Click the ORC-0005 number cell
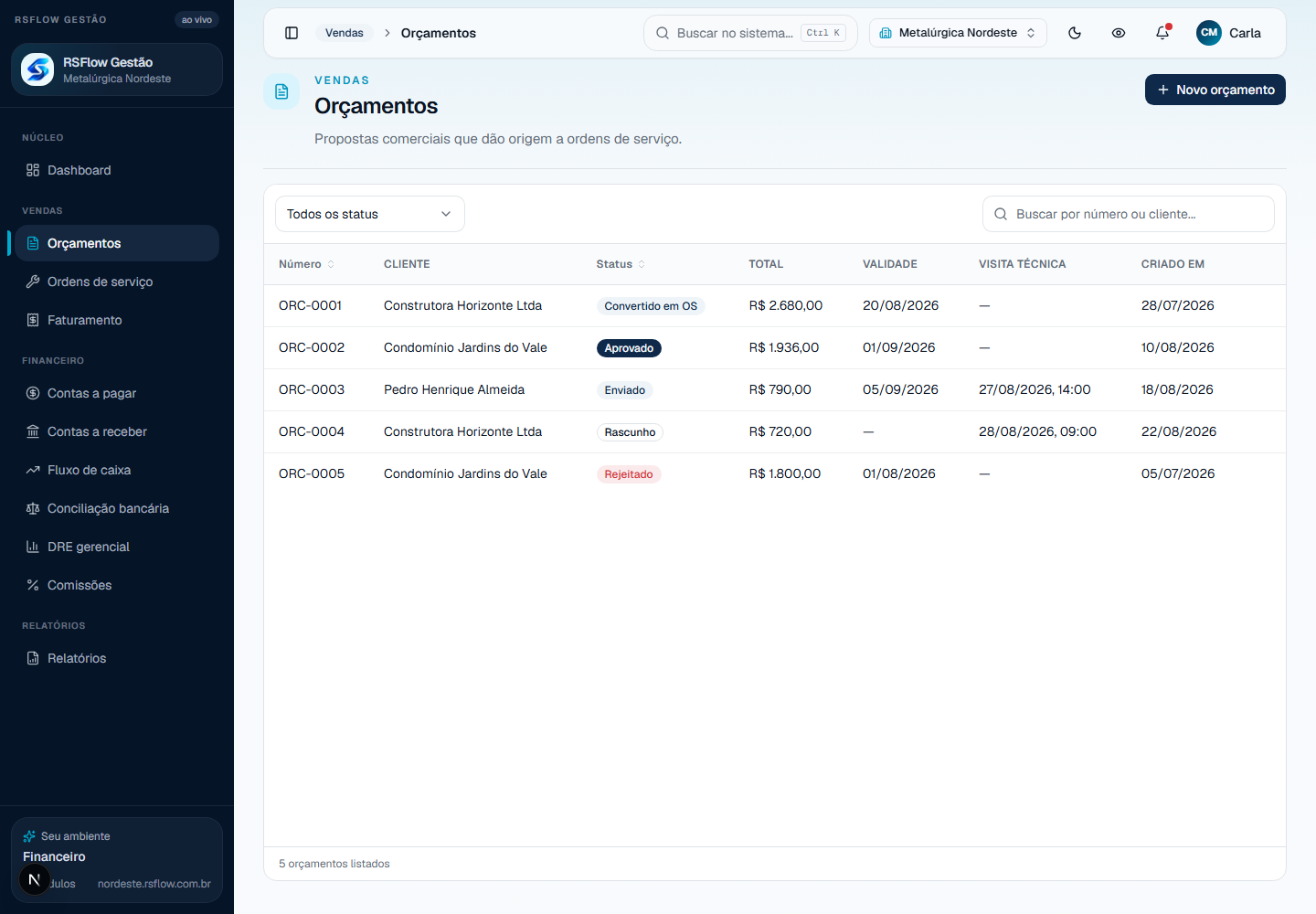This screenshot has width=1316, height=914. tap(312, 473)
